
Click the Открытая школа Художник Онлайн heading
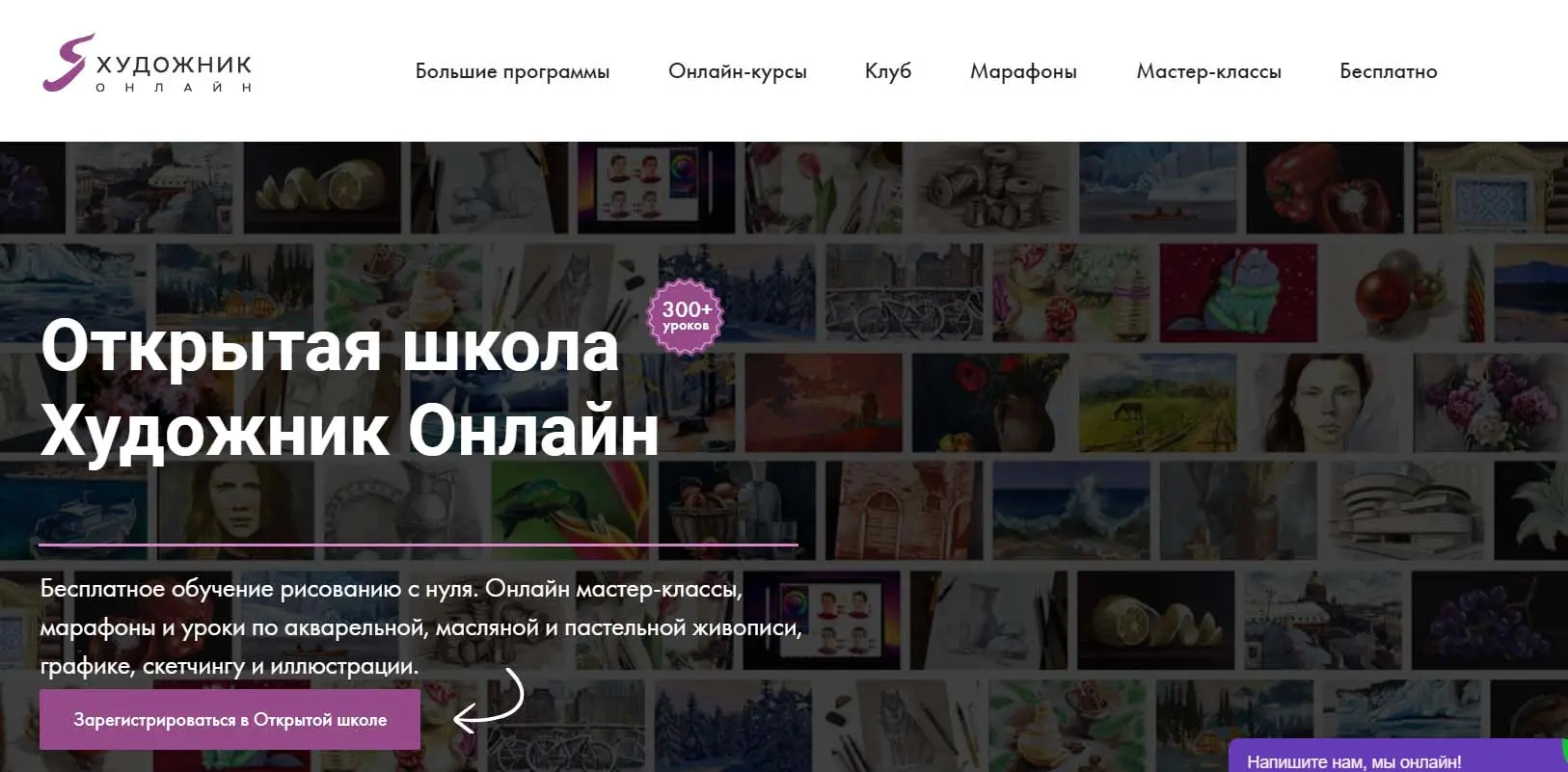pyautogui.click(x=349, y=387)
